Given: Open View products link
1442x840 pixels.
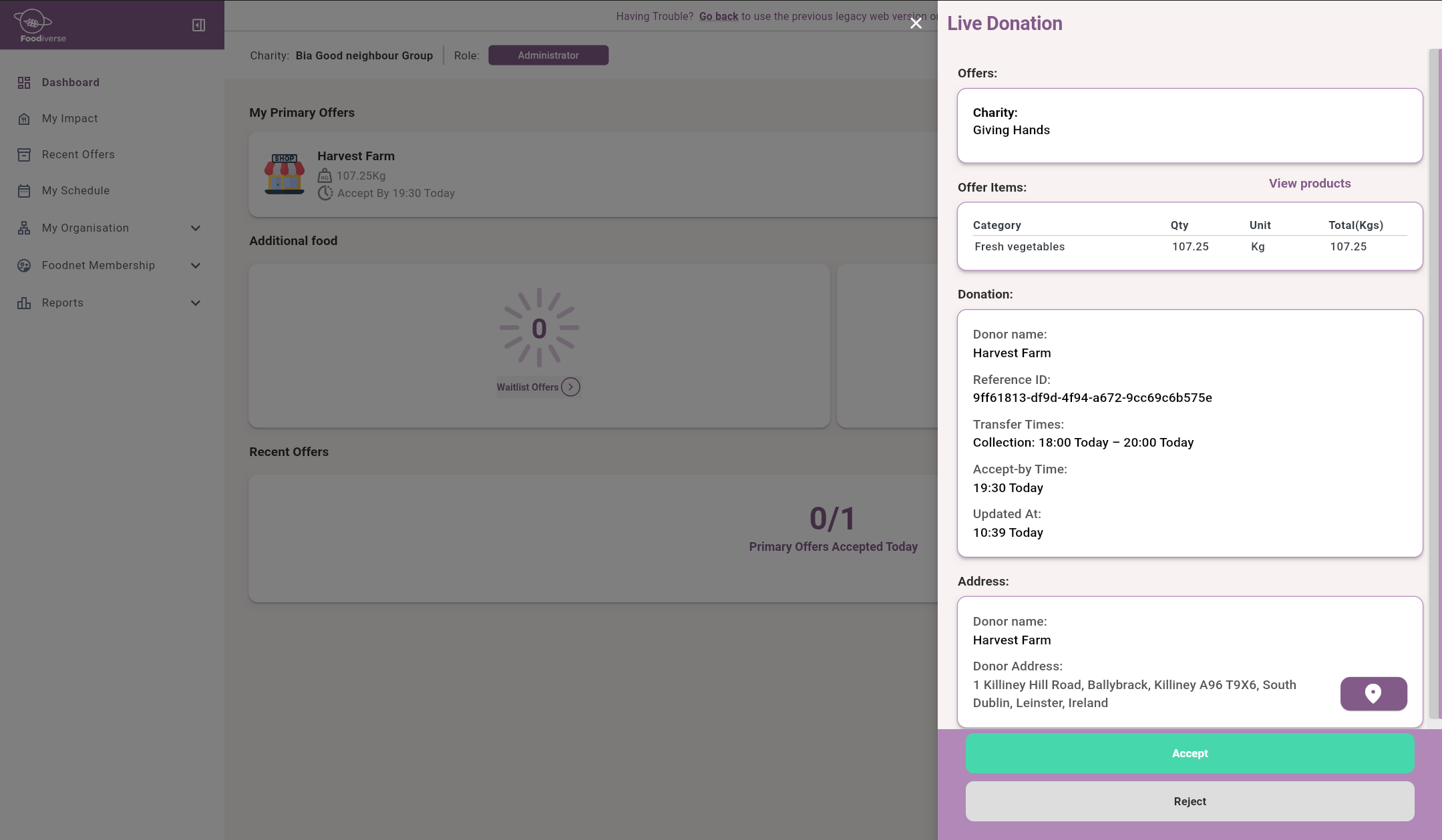Looking at the screenshot, I should [x=1309, y=184].
